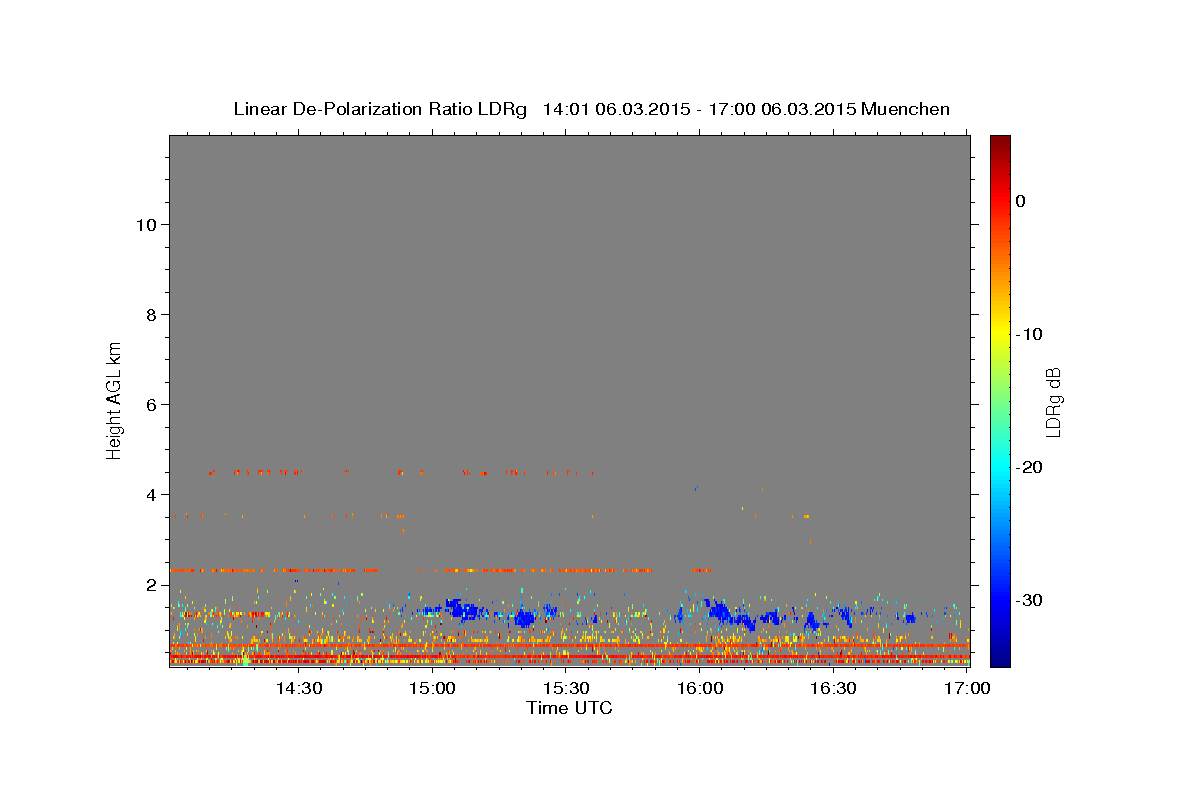Viewport: 1200px width, 800px height.
Task: Click the 16:30 time tick label
Action: click(833, 689)
